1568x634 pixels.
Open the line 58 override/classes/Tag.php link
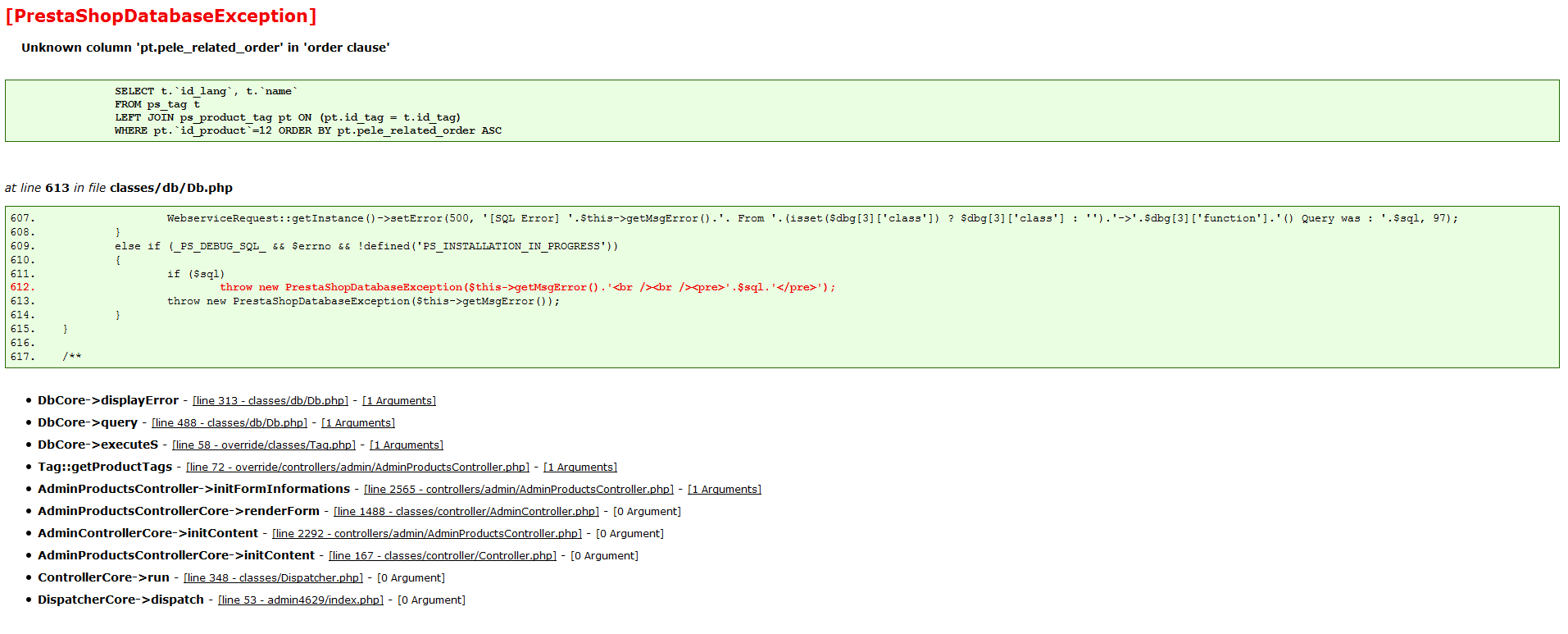[264, 445]
